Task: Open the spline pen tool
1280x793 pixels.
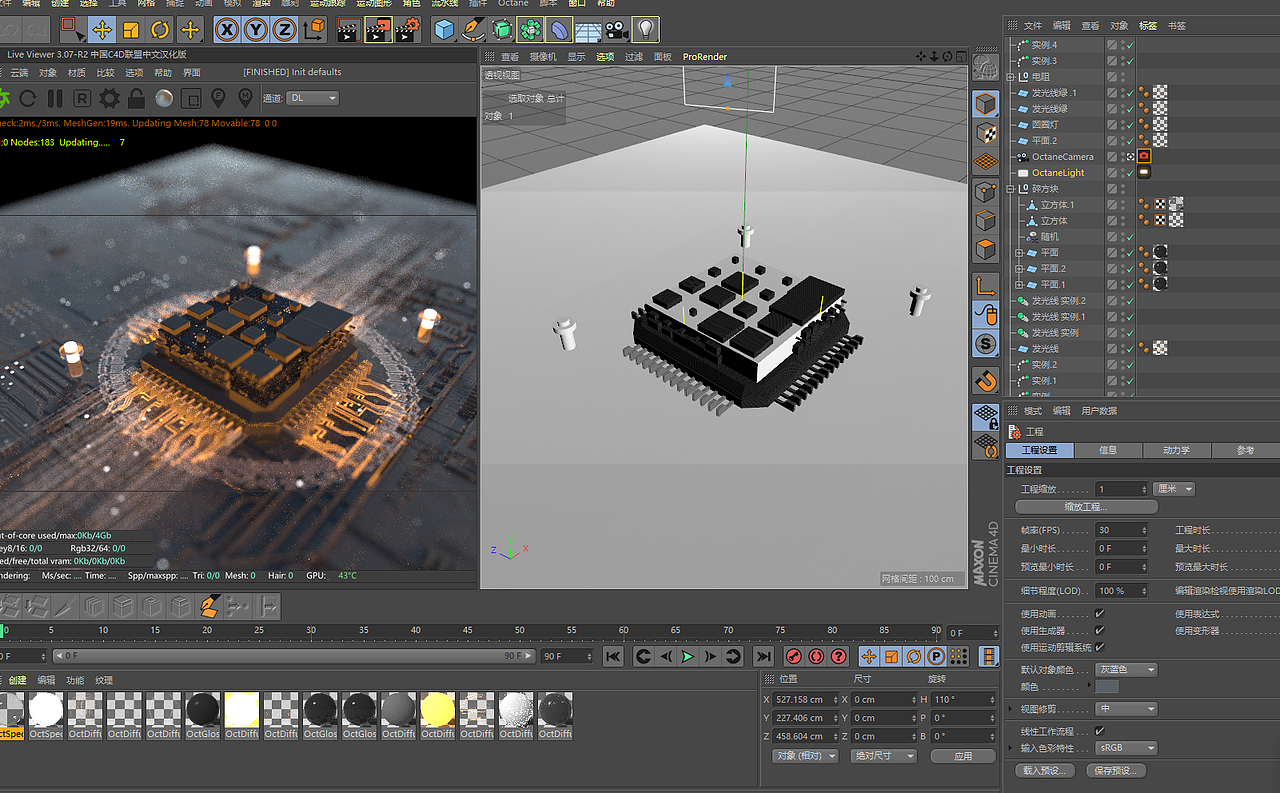Action: click(474, 30)
